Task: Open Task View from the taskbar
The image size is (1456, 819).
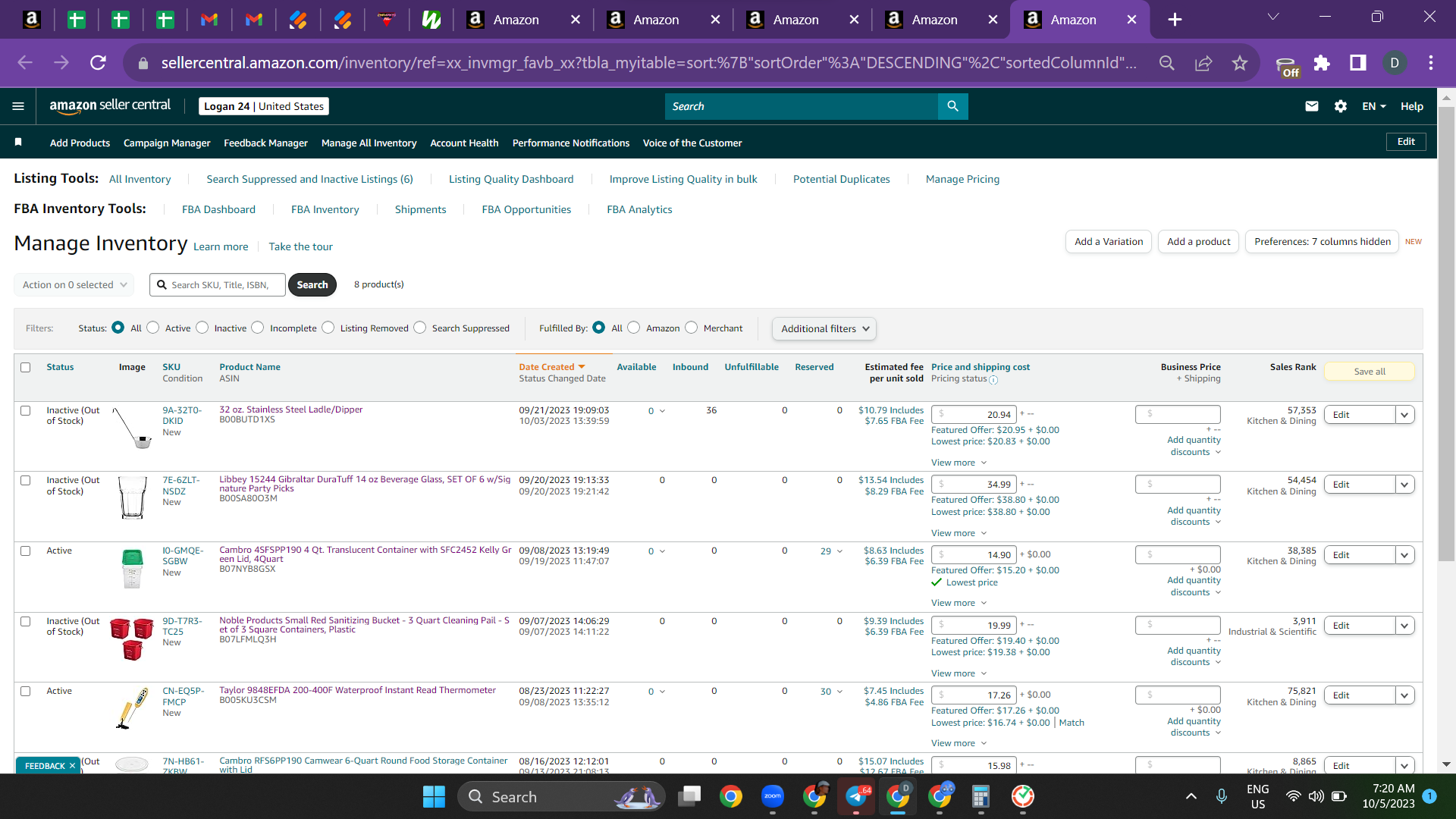Action: click(x=690, y=796)
